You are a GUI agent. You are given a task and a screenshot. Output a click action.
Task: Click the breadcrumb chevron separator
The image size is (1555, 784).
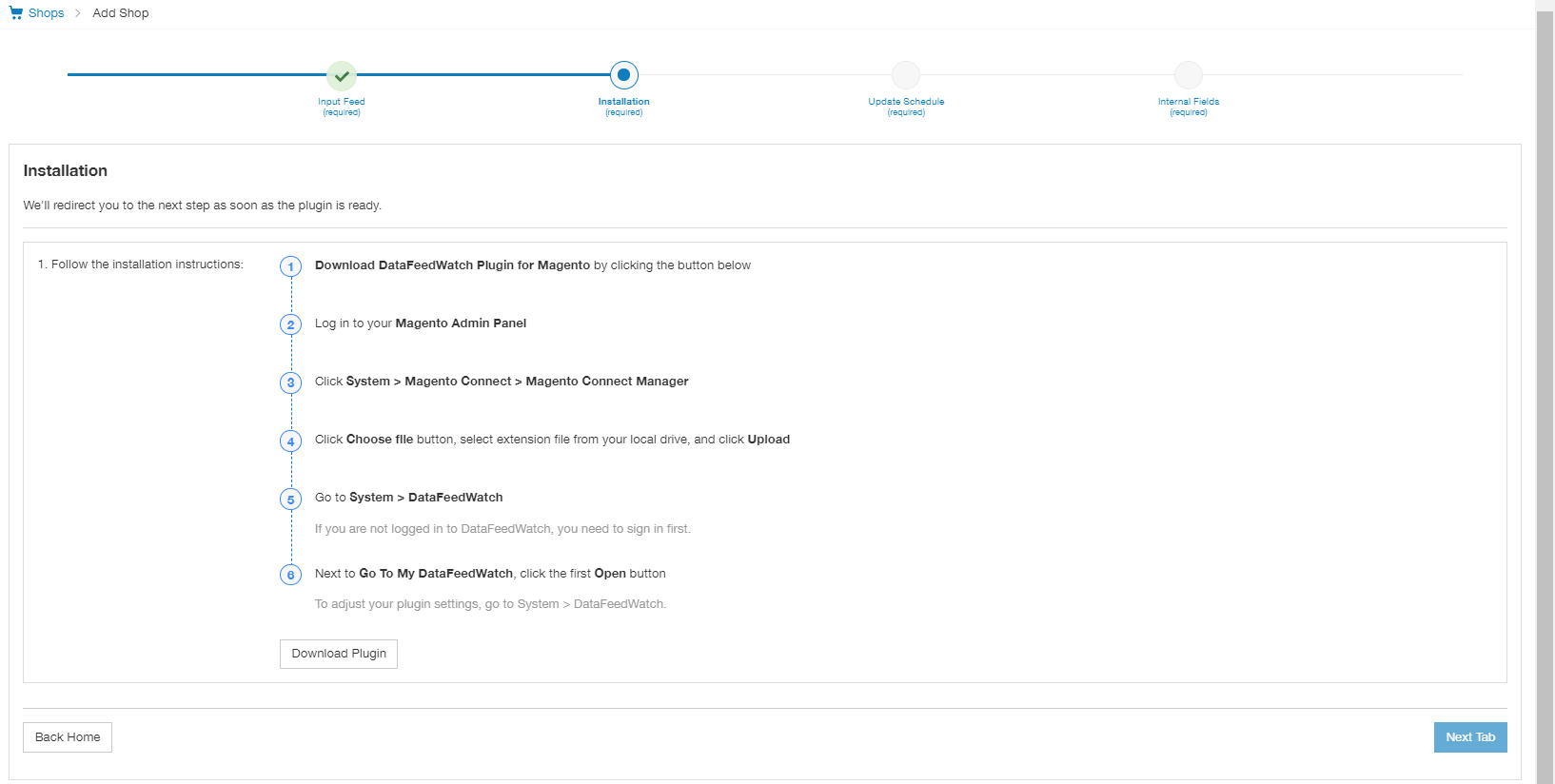pyautogui.click(x=78, y=13)
